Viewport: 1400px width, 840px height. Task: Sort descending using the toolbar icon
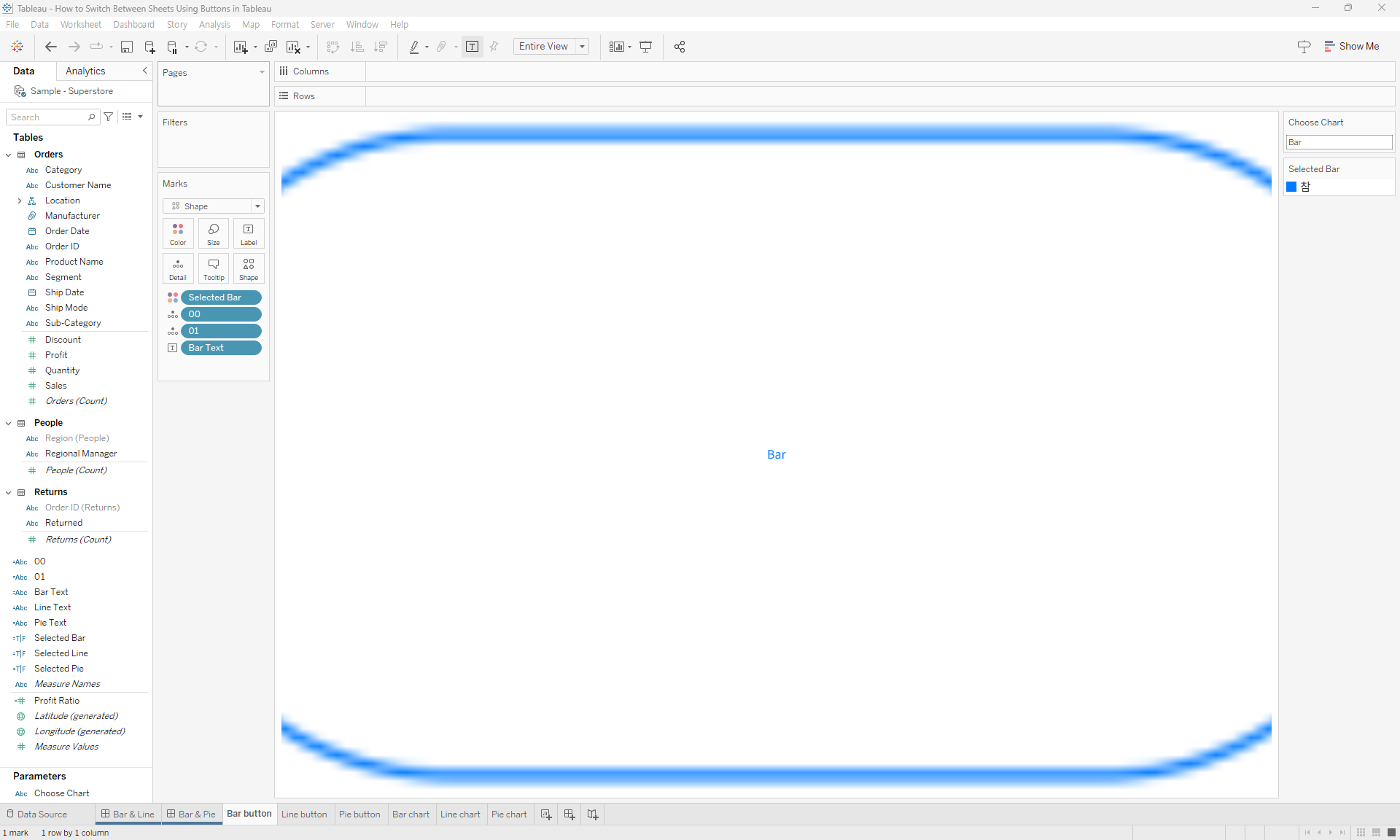pyautogui.click(x=380, y=46)
